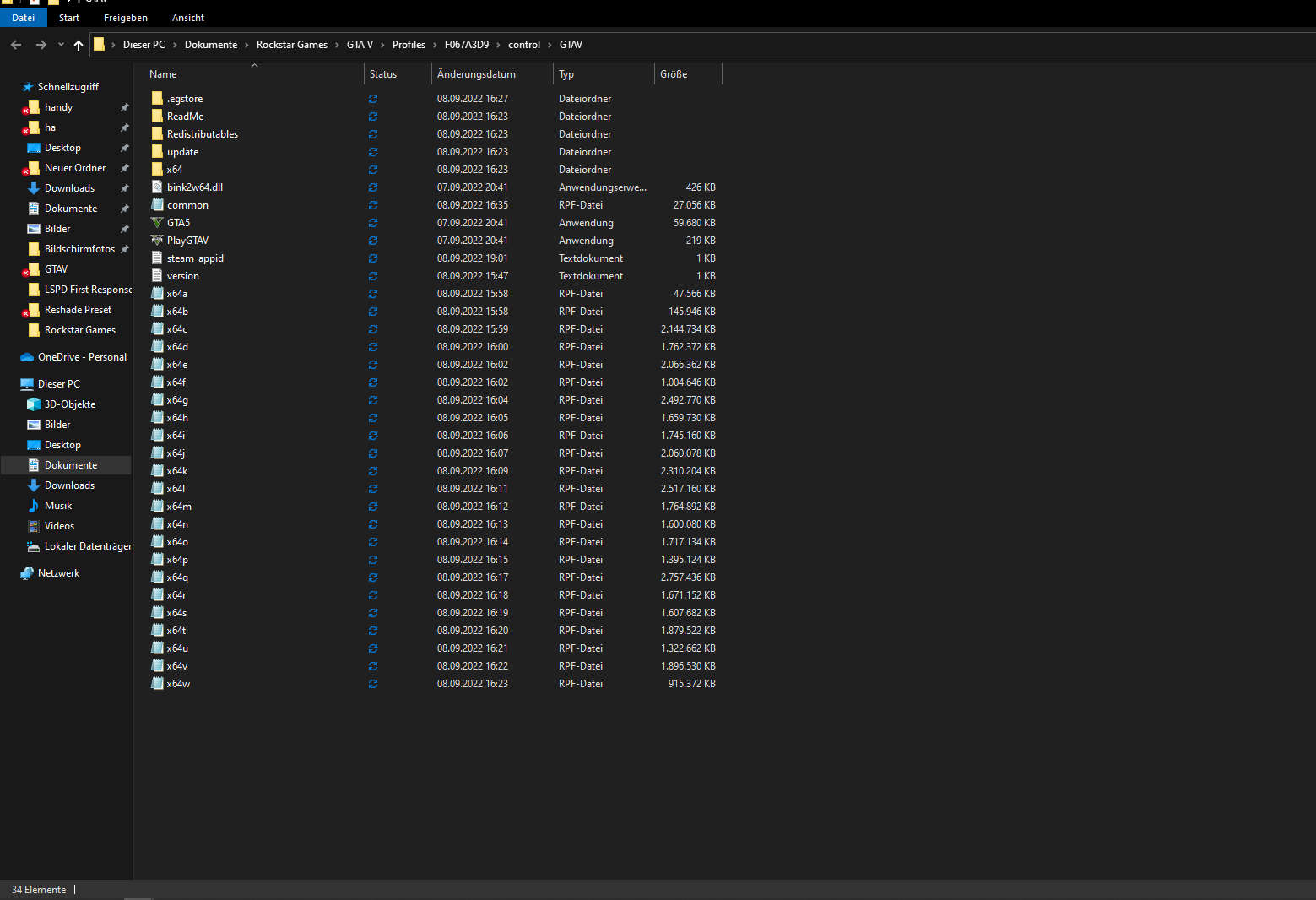Select the bink2w64.dll file icon
The width and height of the screenshot is (1316, 900).
click(157, 187)
